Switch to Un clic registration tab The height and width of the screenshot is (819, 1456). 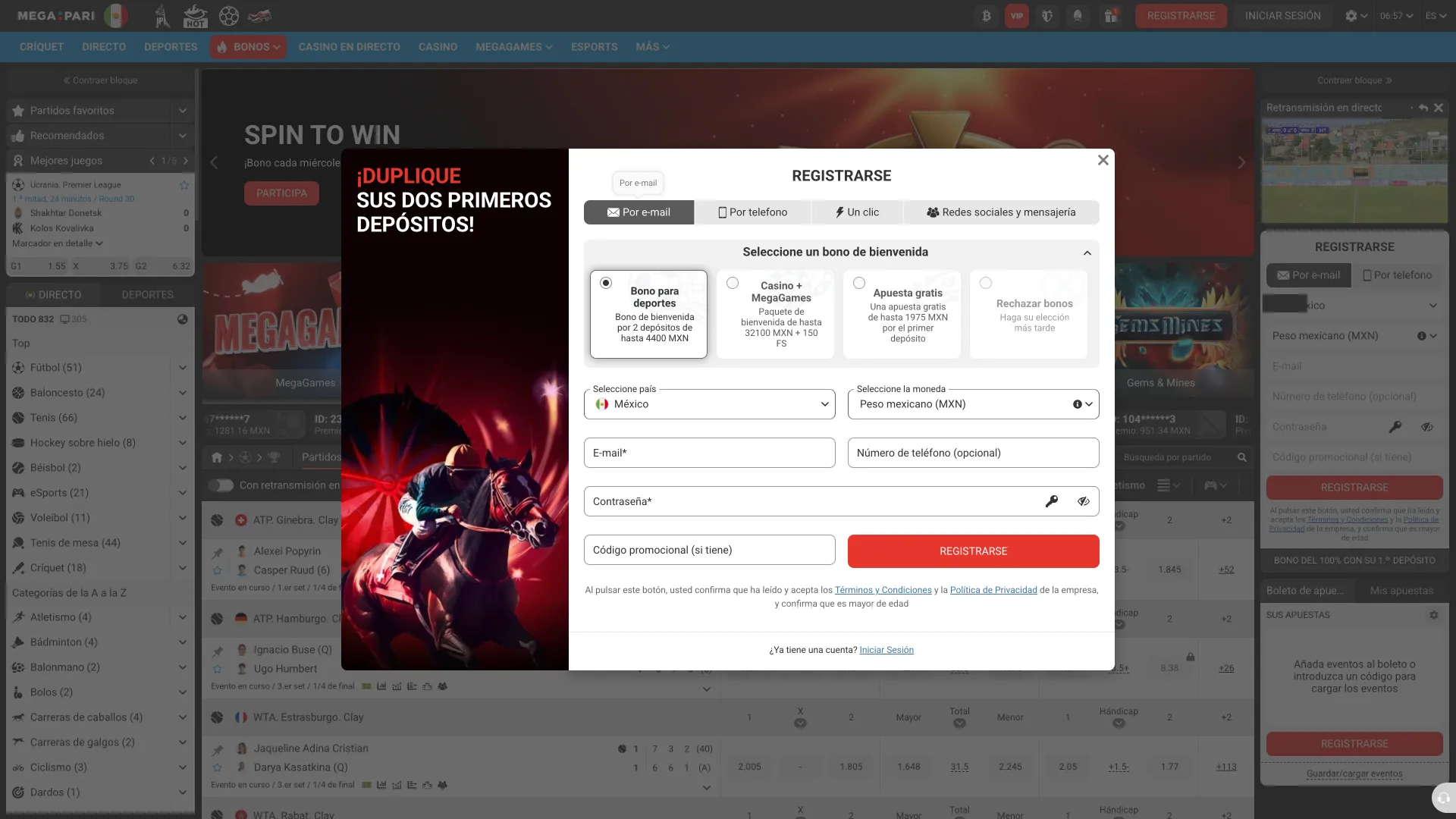click(858, 212)
